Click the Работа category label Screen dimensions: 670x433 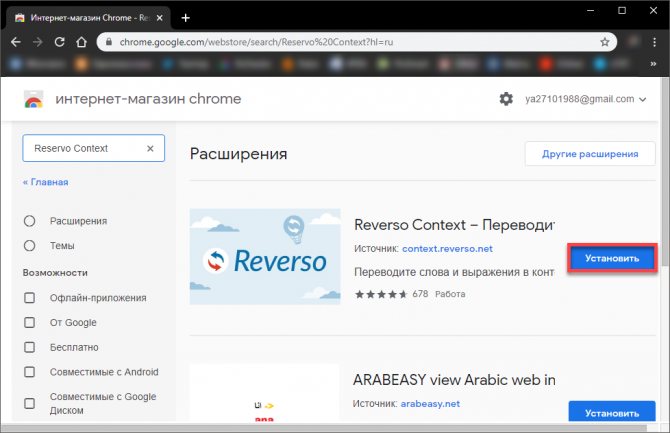pos(450,294)
